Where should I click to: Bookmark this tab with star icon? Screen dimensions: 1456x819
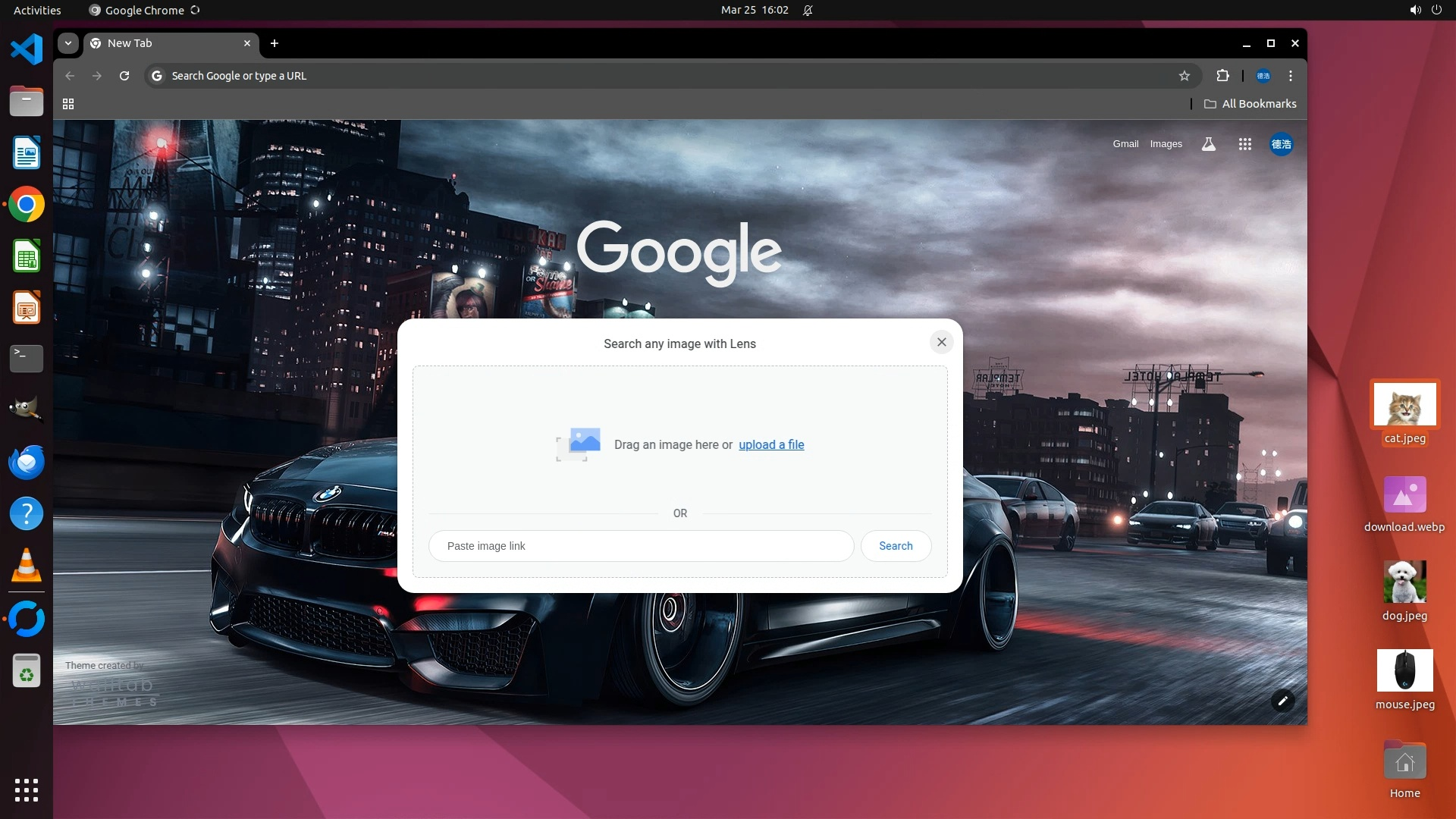click(x=1185, y=76)
